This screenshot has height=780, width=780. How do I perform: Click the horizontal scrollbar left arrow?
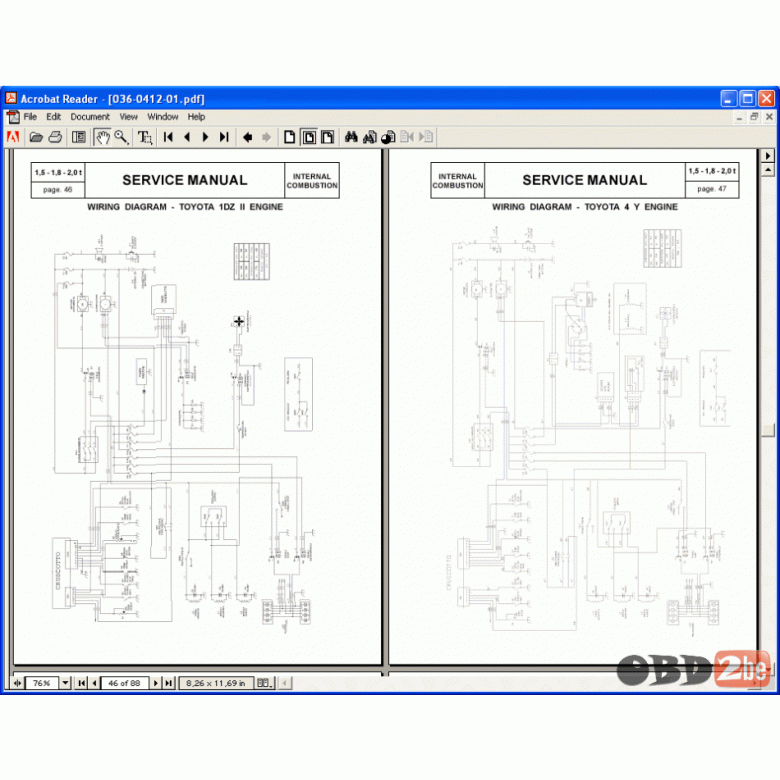click(x=285, y=683)
